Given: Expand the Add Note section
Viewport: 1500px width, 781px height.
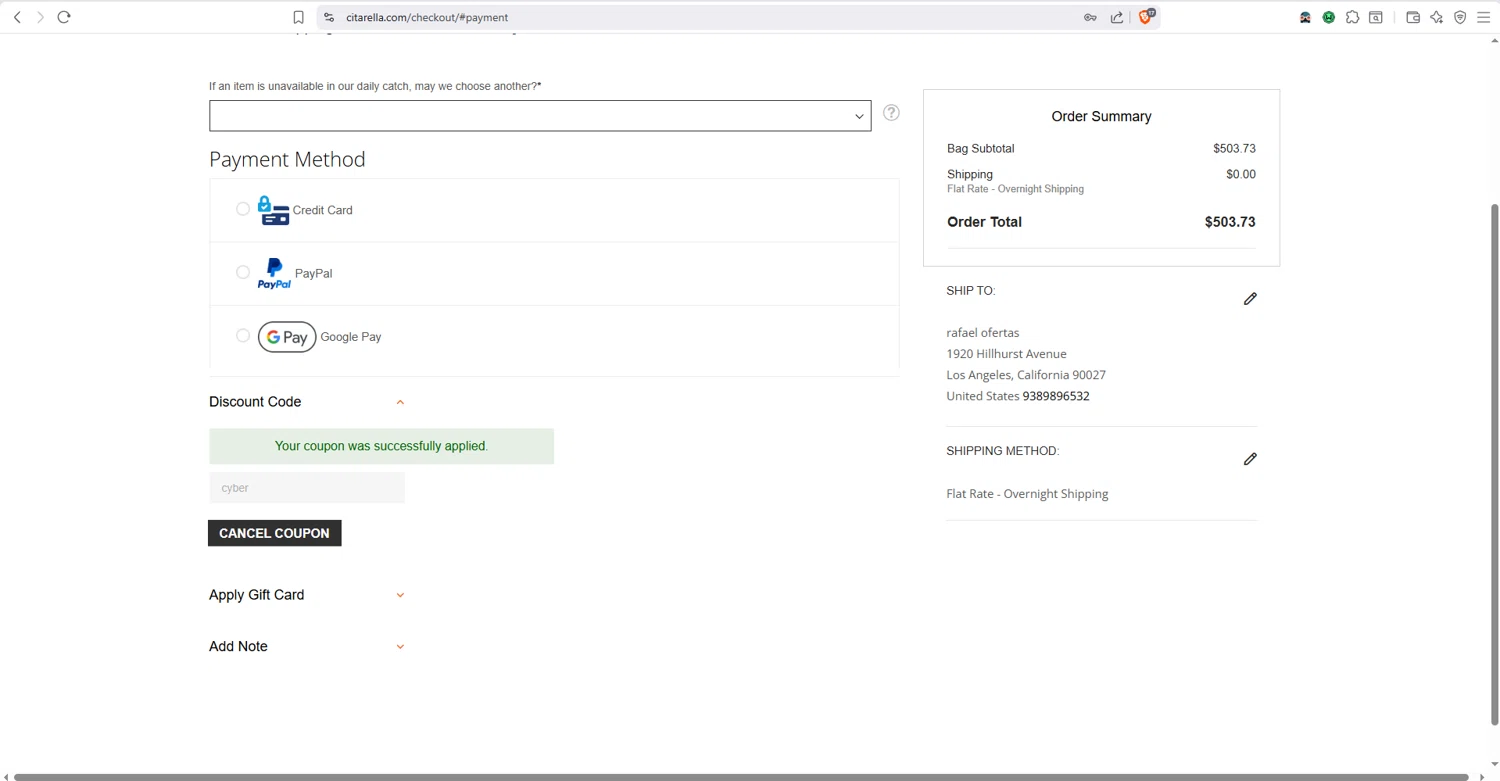Looking at the screenshot, I should (400, 647).
